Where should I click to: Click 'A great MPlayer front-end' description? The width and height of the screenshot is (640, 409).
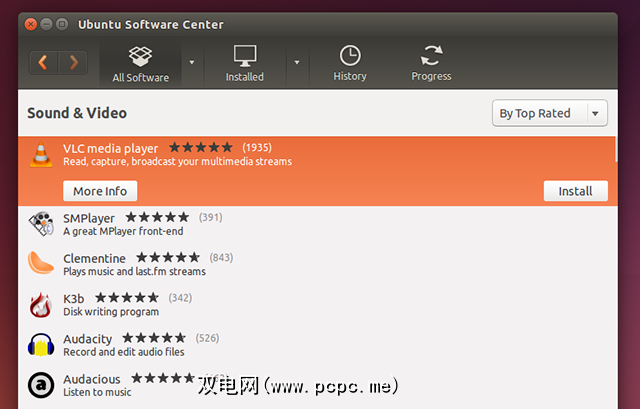pyautogui.click(x=123, y=231)
